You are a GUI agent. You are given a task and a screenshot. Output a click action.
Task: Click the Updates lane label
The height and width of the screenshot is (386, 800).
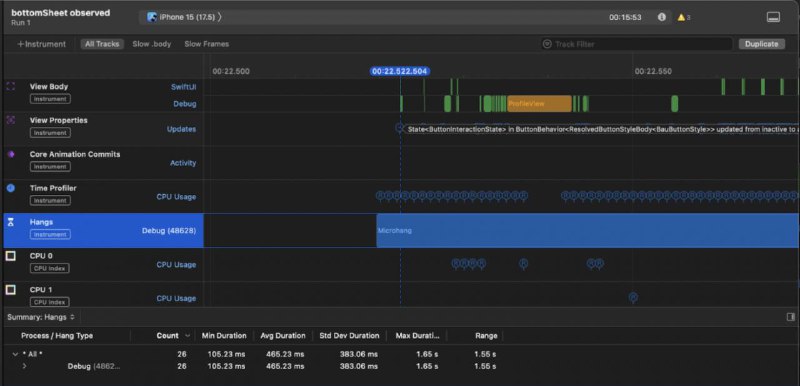[182, 129]
